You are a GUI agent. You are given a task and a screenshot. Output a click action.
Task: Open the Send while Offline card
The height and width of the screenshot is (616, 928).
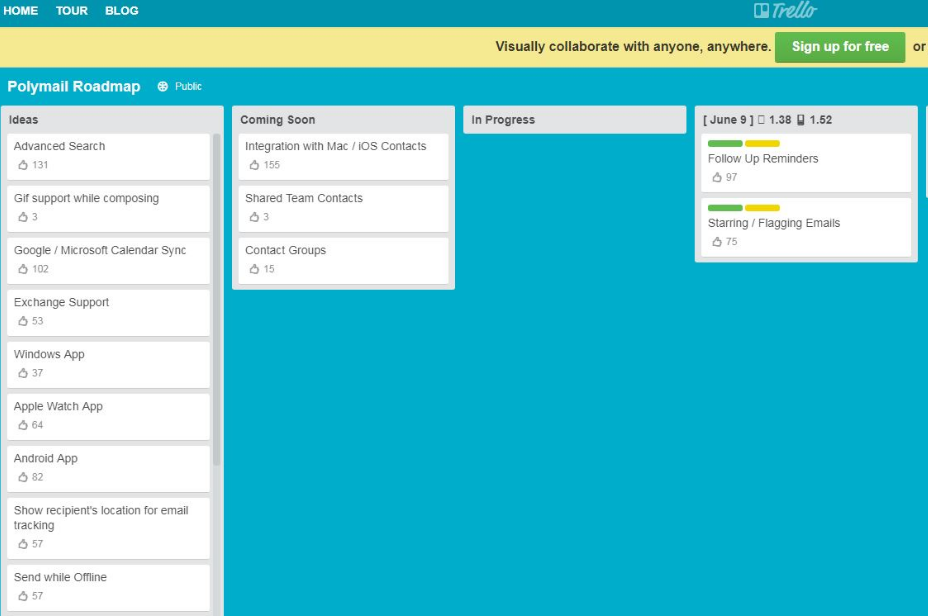108,588
